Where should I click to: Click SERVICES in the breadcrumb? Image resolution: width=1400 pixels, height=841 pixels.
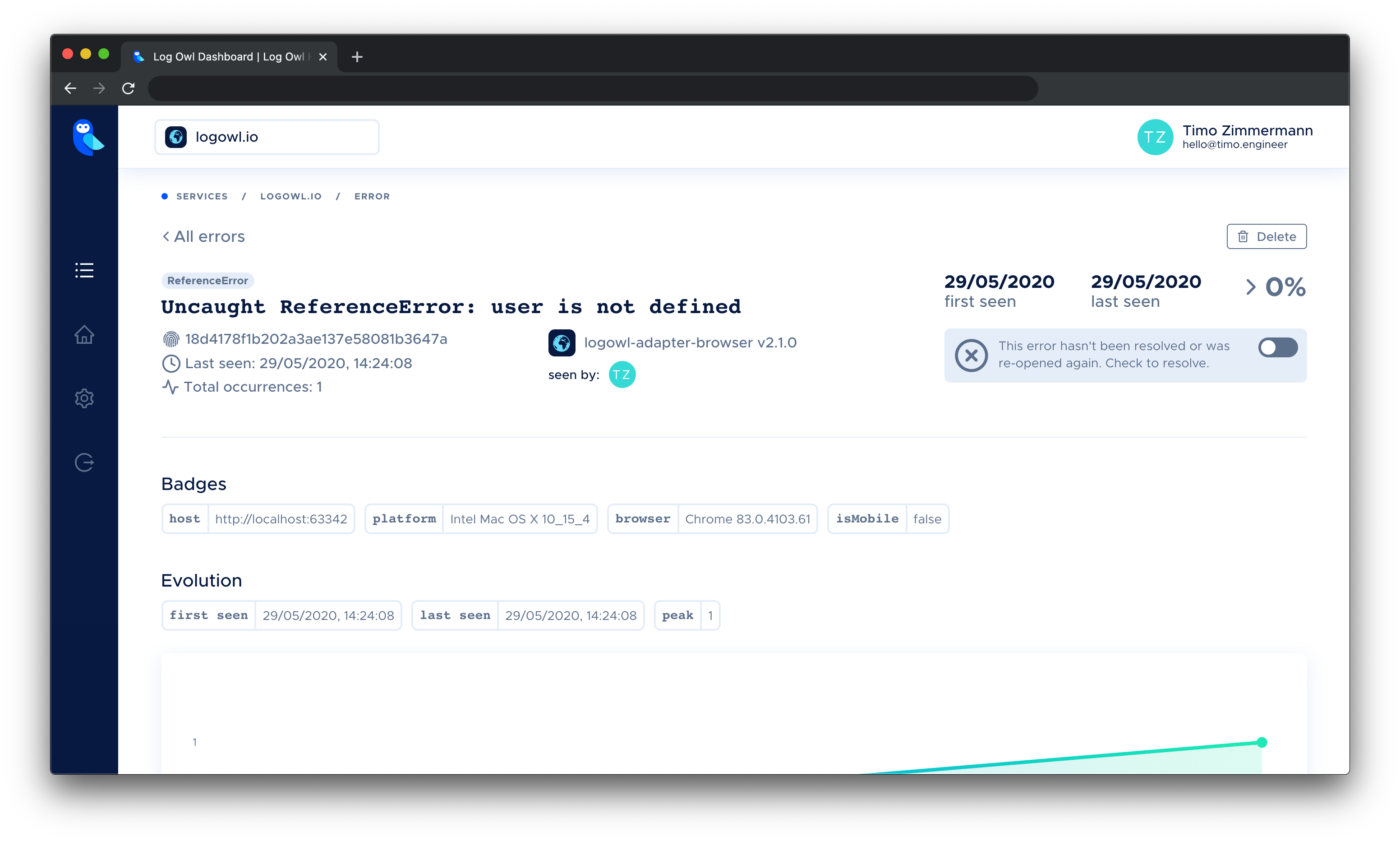tap(202, 196)
